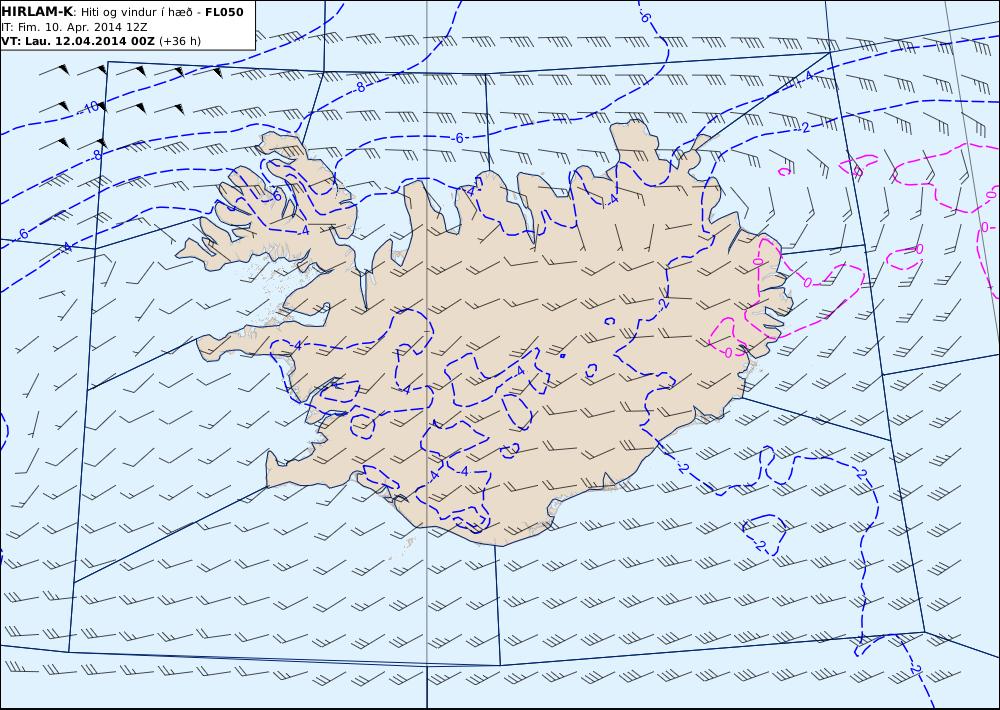Click the HIRLAM-K model title text
This screenshot has width=1000, height=710.
[x=38, y=11]
